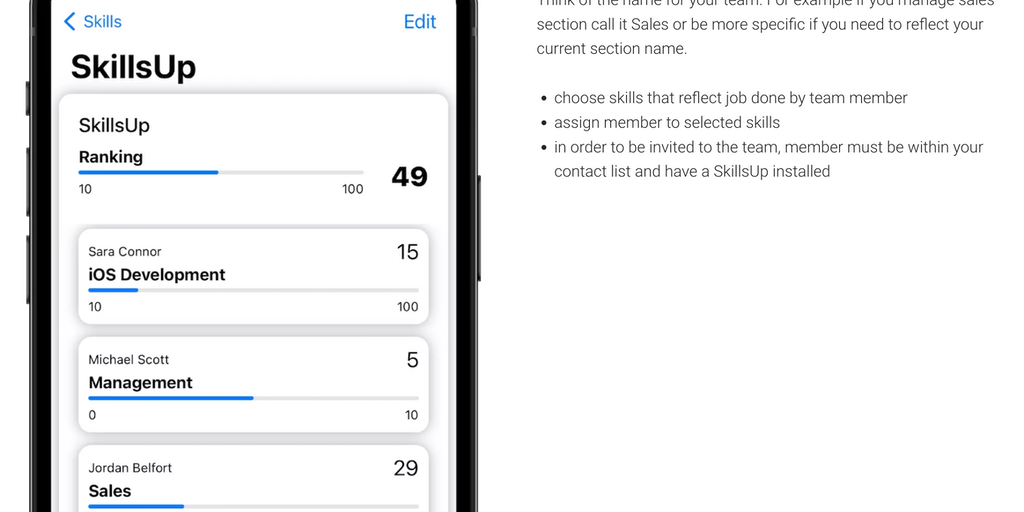Click the "choose skills that reflect job" bullet
1024x512 pixels.
click(x=730, y=98)
